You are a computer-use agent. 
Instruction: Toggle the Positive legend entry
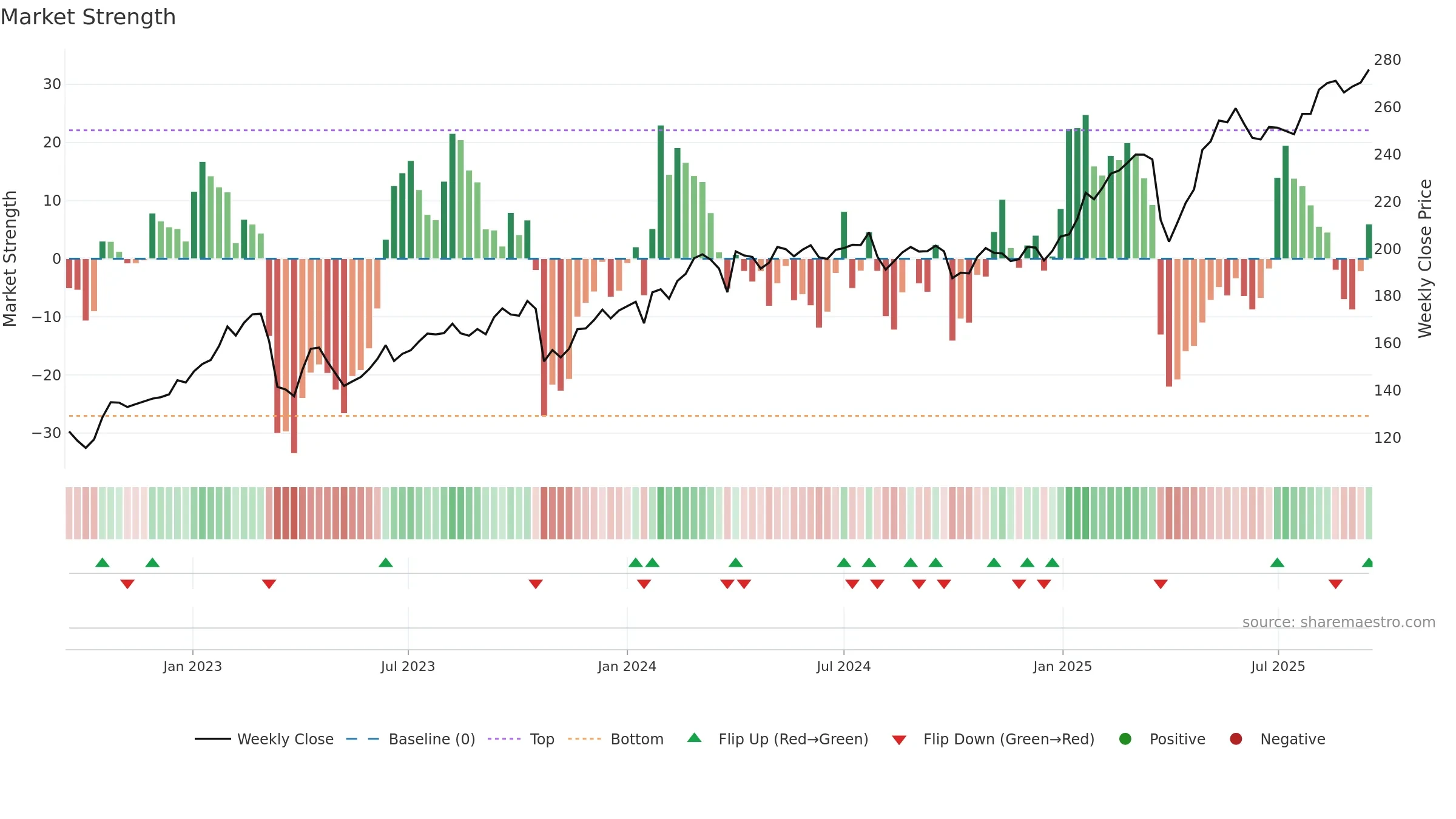coord(1162,739)
